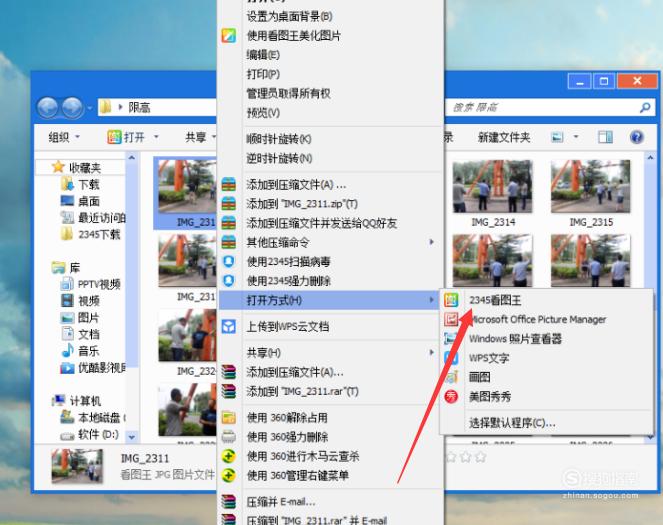Click the change view icon in the toolbar

point(557,137)
